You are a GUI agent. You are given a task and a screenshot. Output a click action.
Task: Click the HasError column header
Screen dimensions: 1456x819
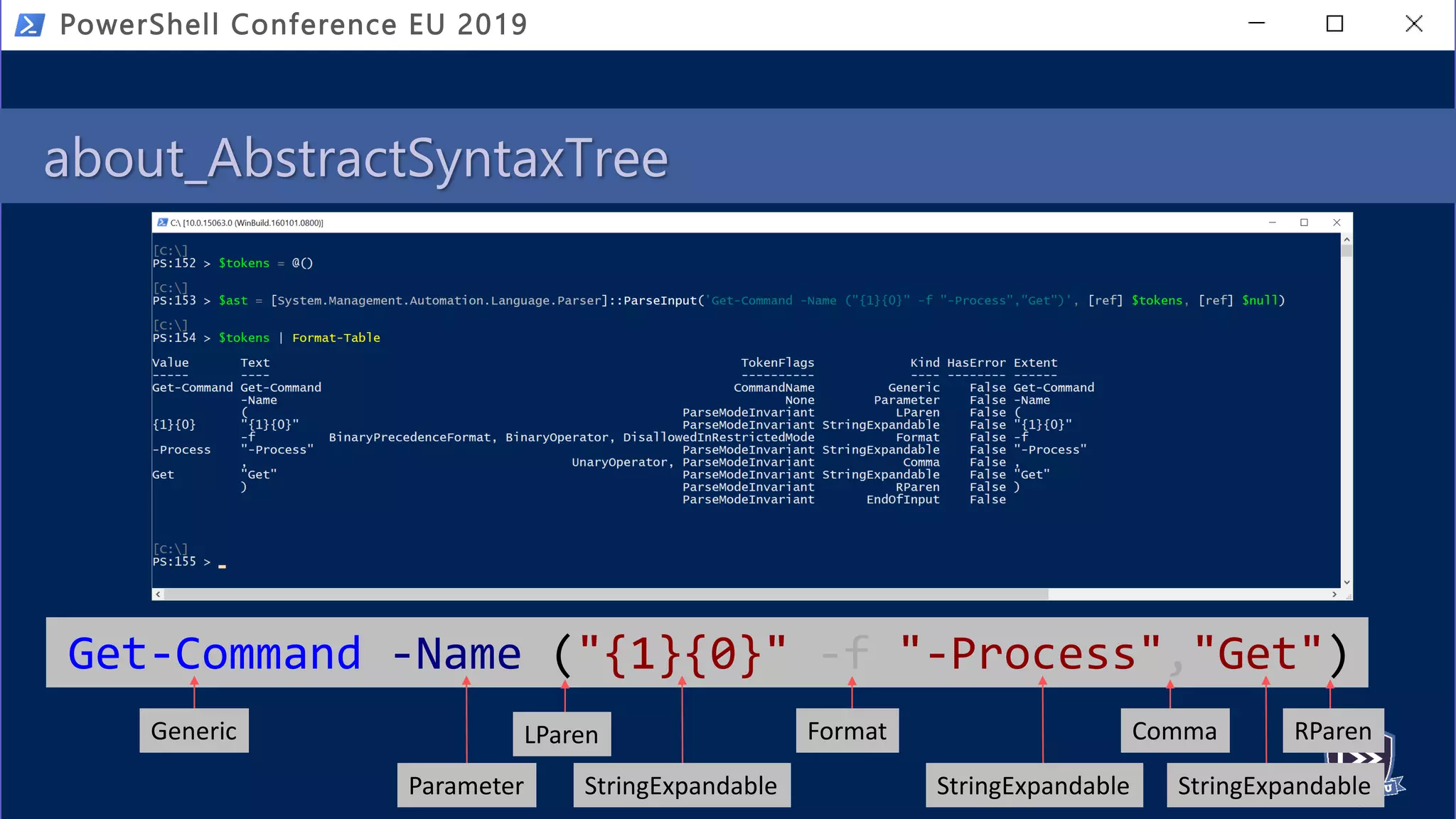pos(976,363)
